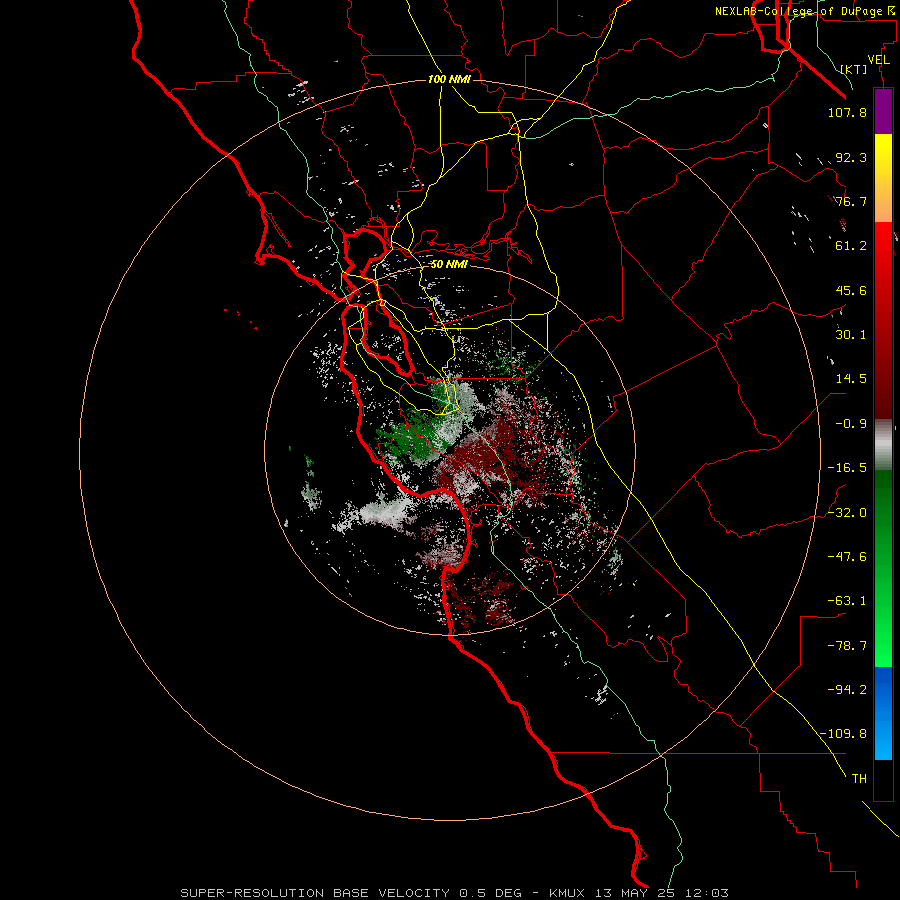Screen dimensions: 900x900
Task: Pick the red segment of velocity color bar
Action: (883, 320)
